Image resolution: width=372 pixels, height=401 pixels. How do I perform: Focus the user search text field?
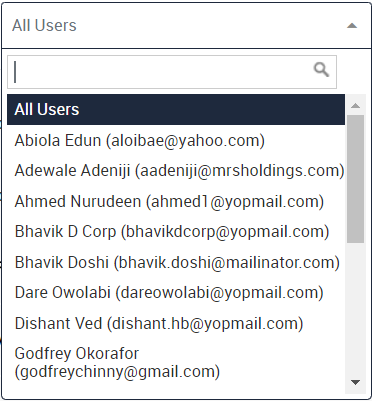click(x=172, y=72)
